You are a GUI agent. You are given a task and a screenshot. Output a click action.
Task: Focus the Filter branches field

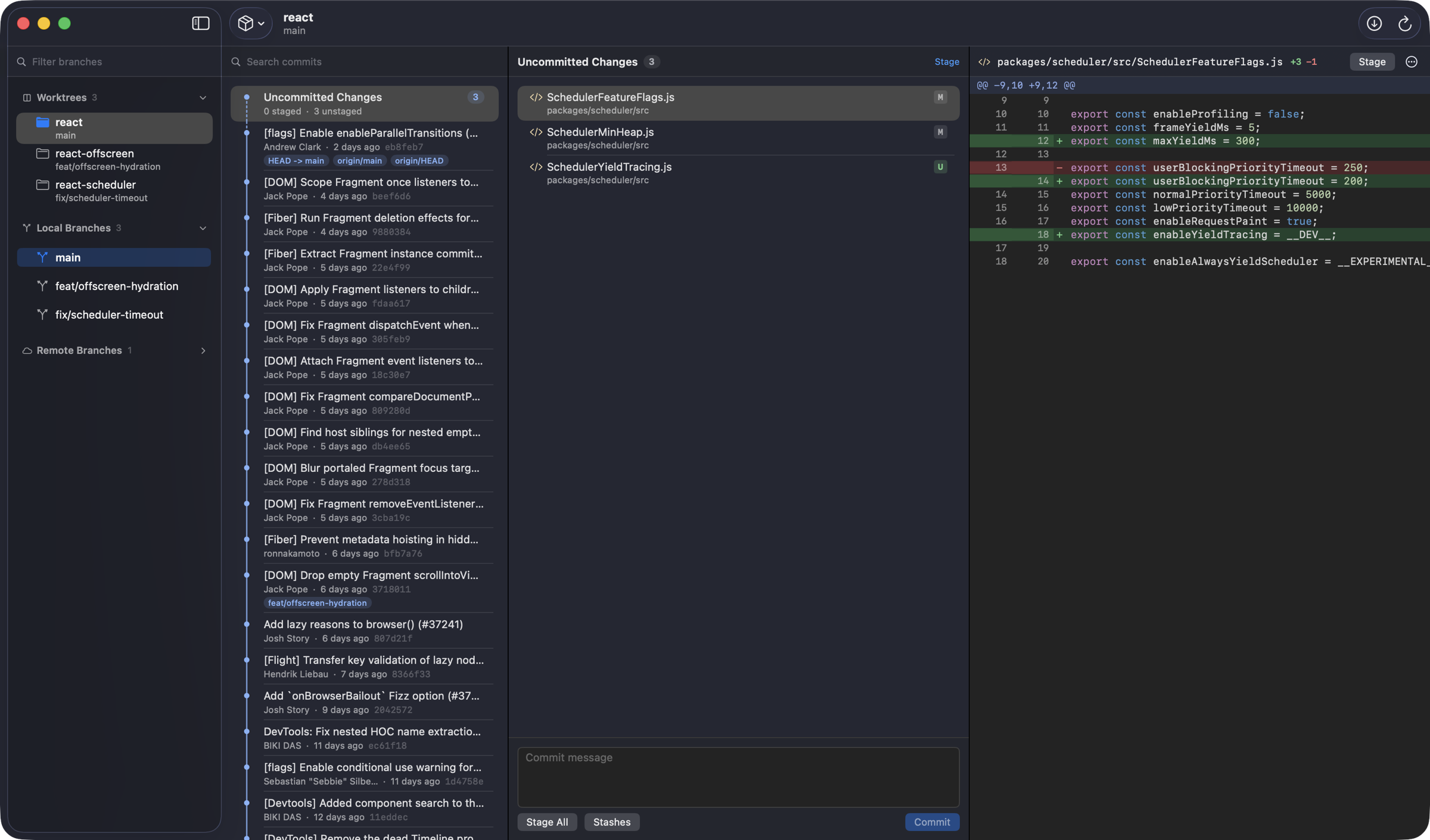(x=114, y=61)
